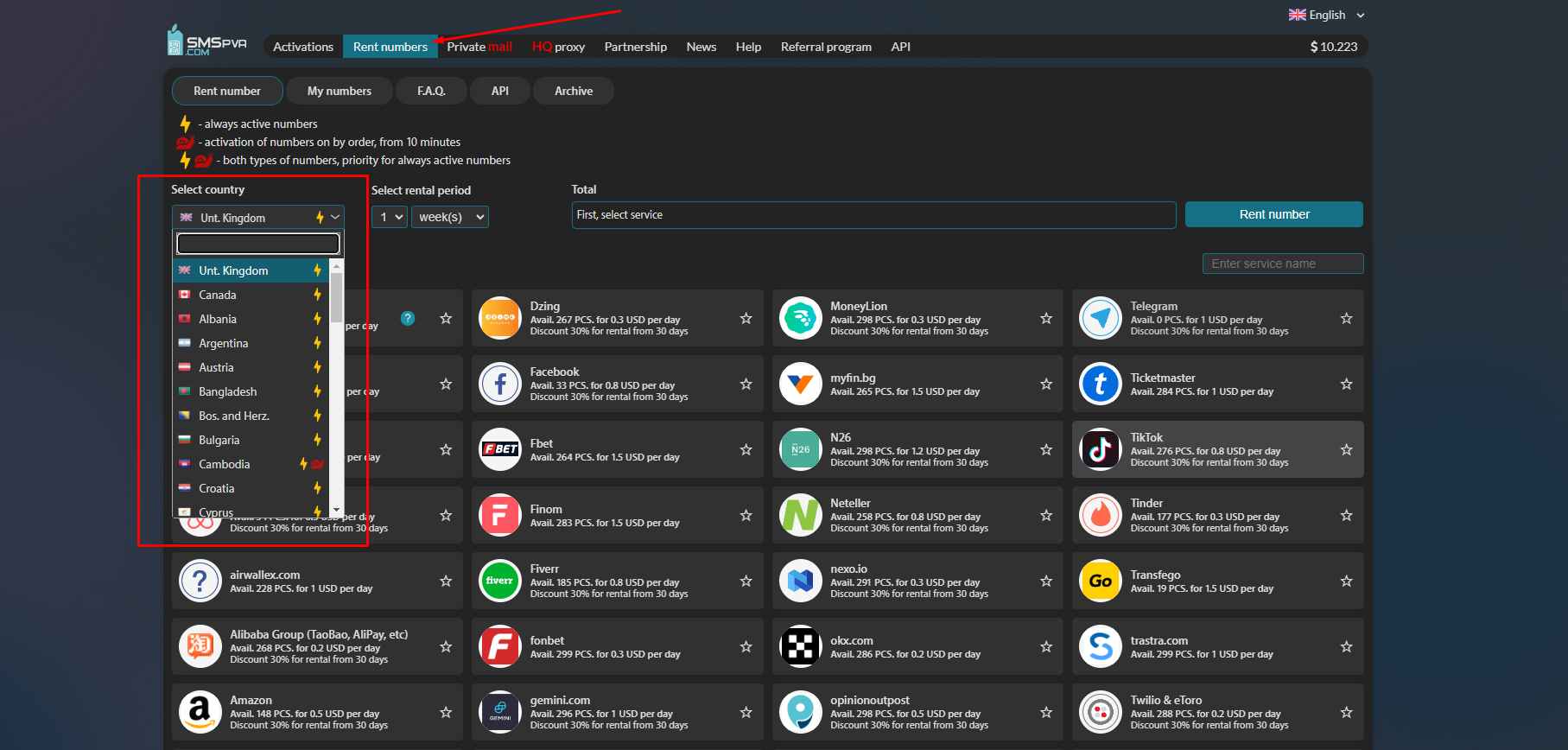
Task: Focus the country search box
Action: (258, 244)
